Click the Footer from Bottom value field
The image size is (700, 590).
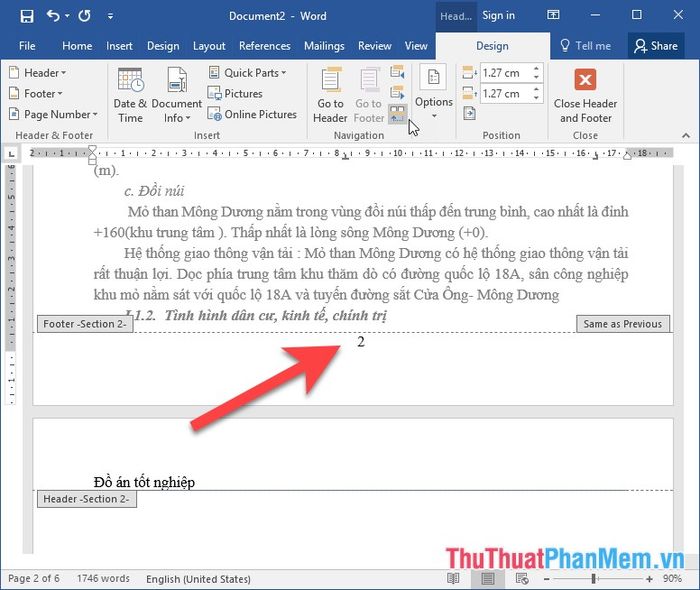click(505, 94)
